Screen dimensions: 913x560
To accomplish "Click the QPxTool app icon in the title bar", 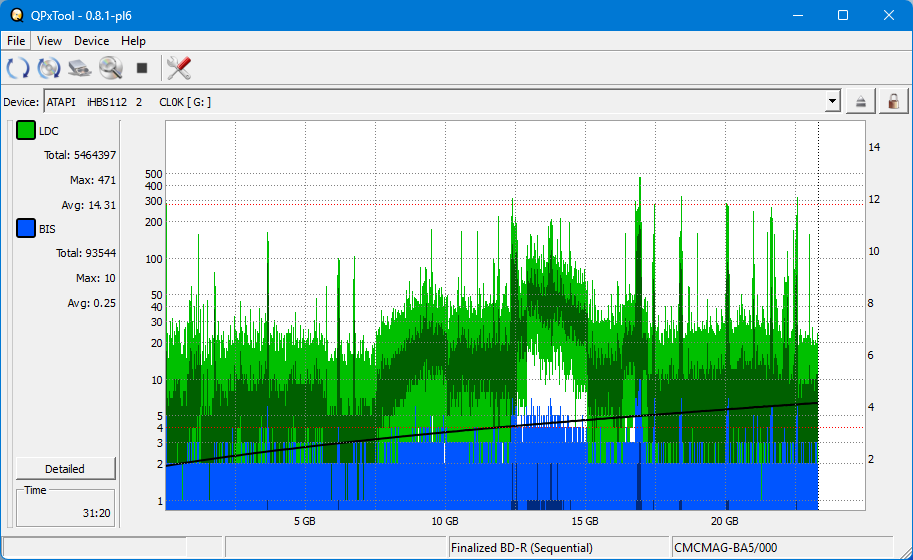I will [x=16, y=15].
